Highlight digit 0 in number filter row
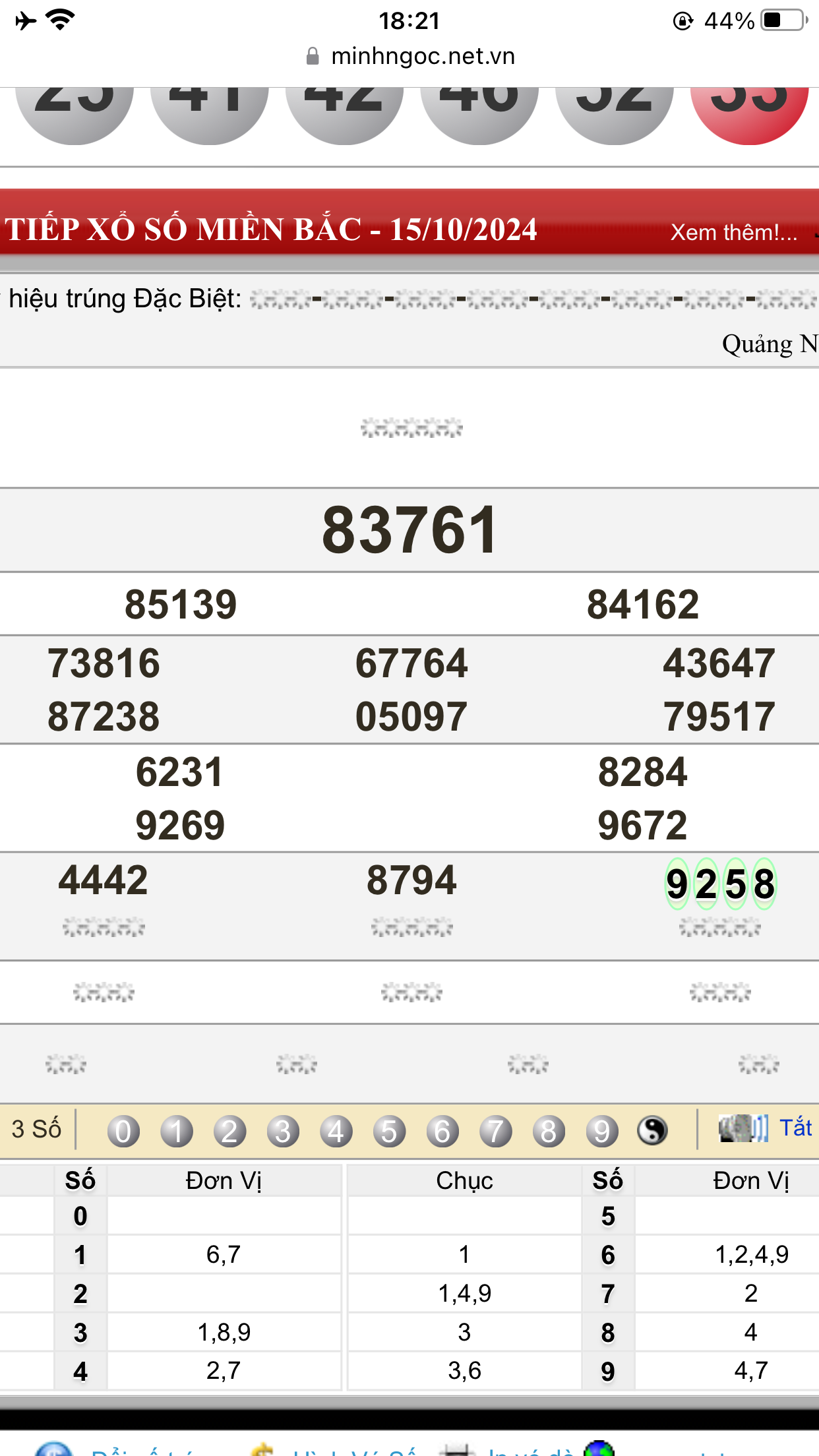This screenshot has height=1456, width=819. [x=123, y=1131]
